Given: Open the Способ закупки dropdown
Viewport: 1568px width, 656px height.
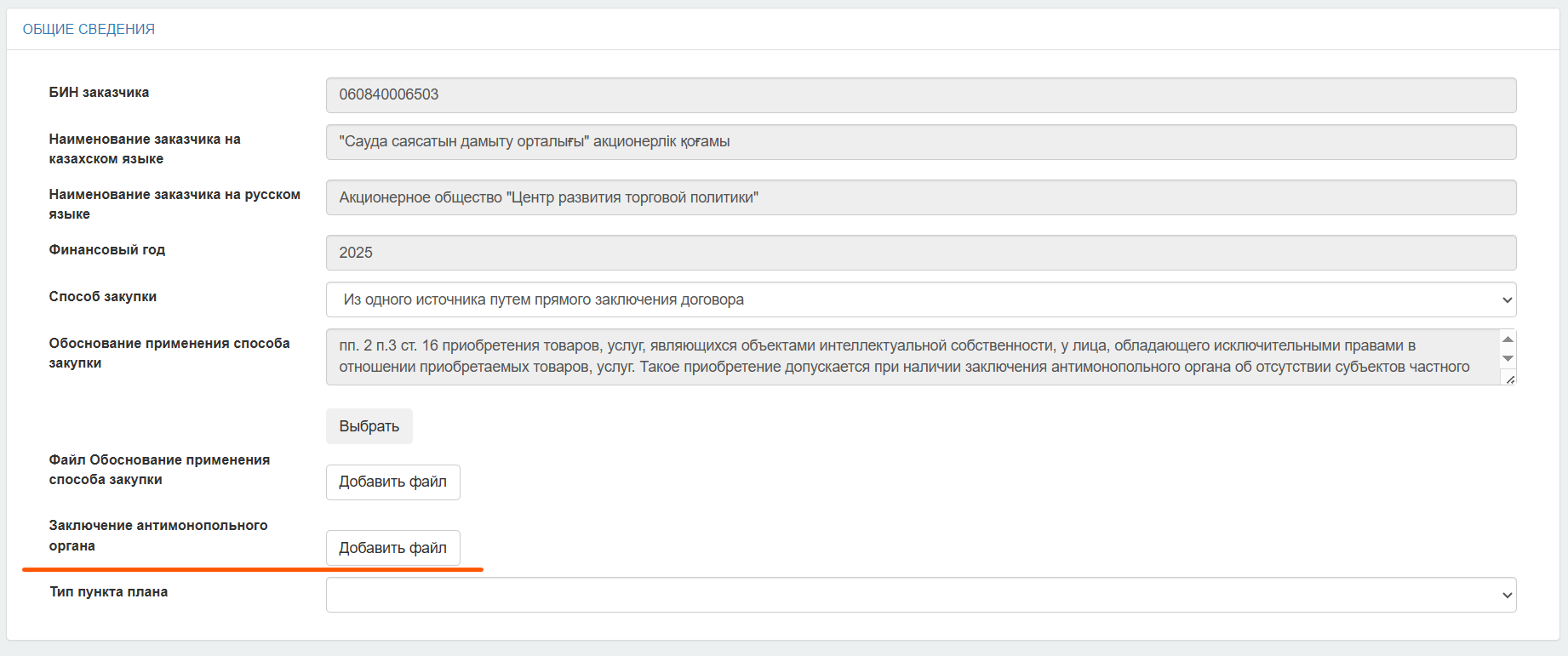Looking at the screenshot, I should (921, 299).
